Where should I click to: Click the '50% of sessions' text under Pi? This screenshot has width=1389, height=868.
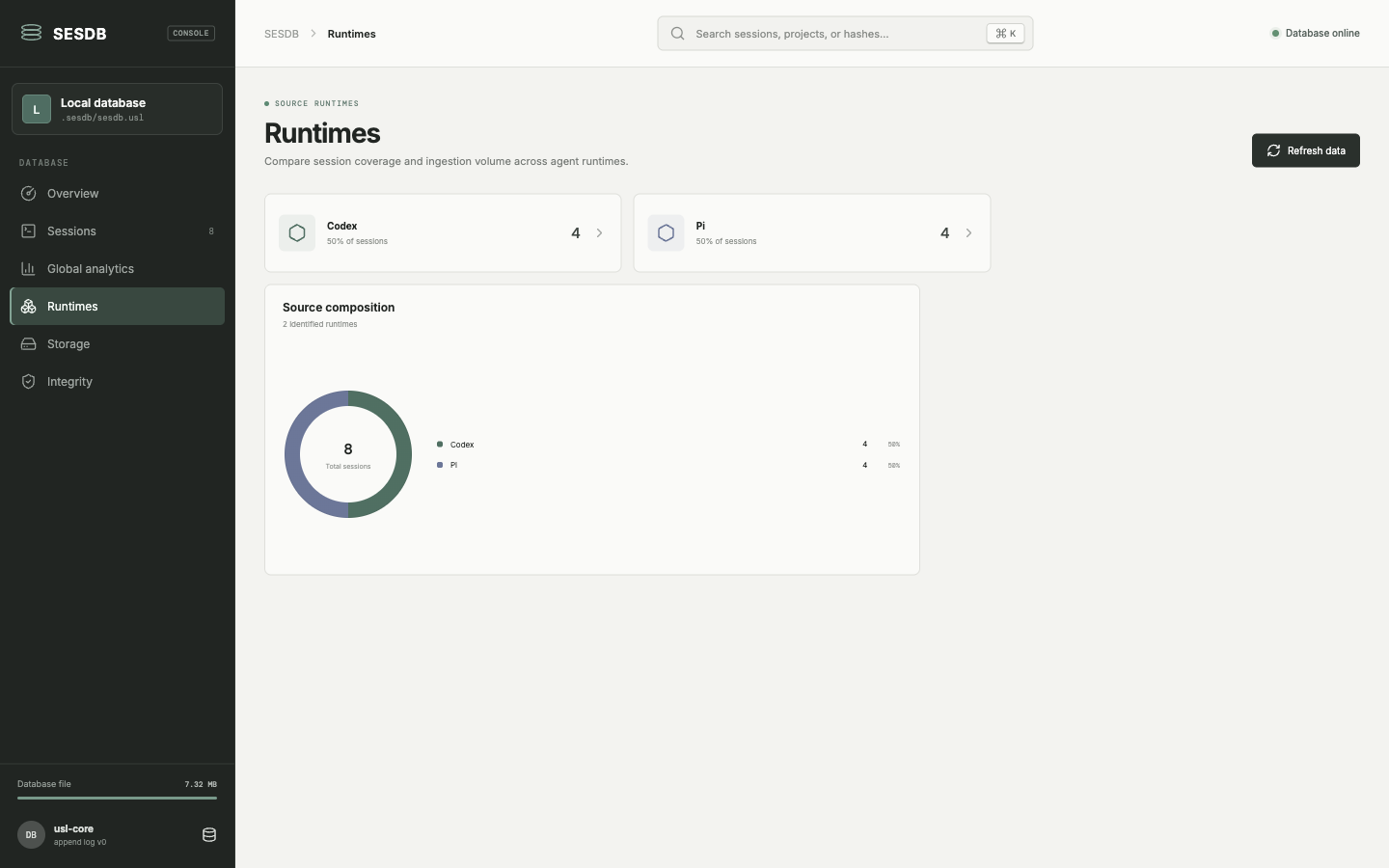tap(726, 241)
